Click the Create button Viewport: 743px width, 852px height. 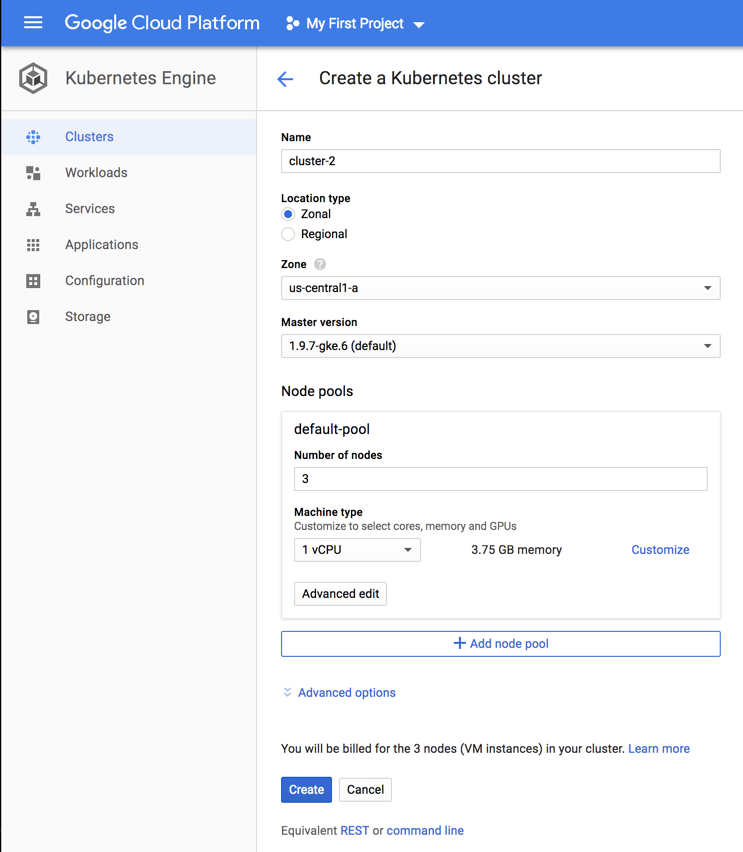306,789
